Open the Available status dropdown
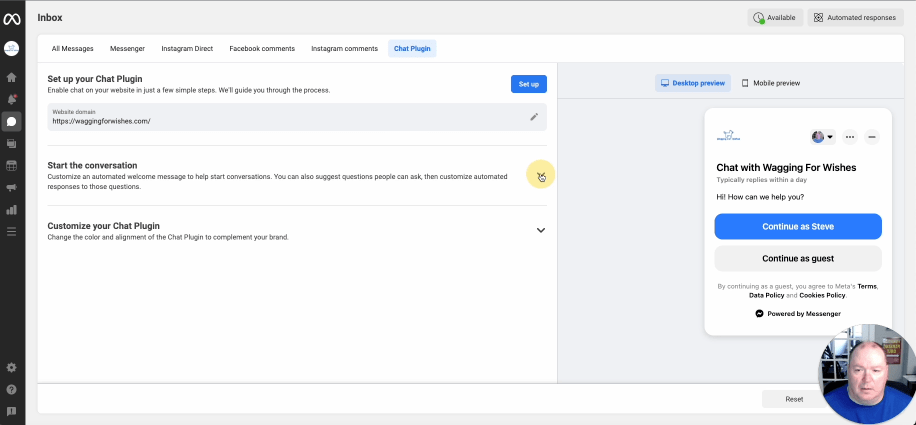 pos(775,18)
